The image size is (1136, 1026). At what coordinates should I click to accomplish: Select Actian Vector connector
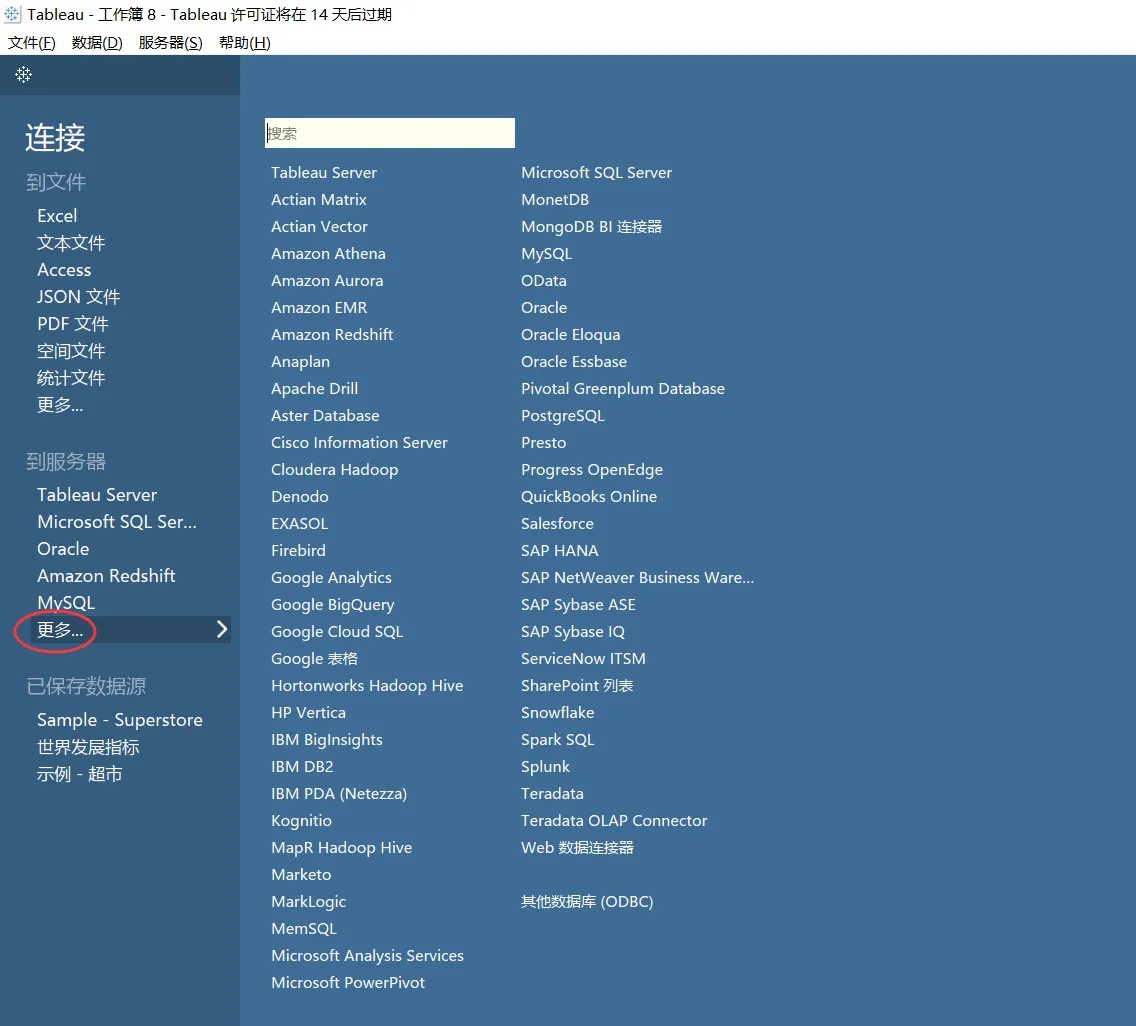(320, 227)
